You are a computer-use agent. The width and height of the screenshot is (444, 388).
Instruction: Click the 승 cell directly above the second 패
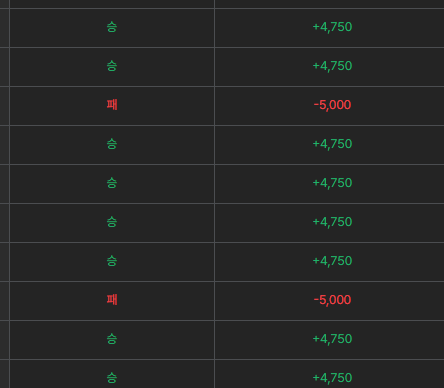[x=112, y=262]
